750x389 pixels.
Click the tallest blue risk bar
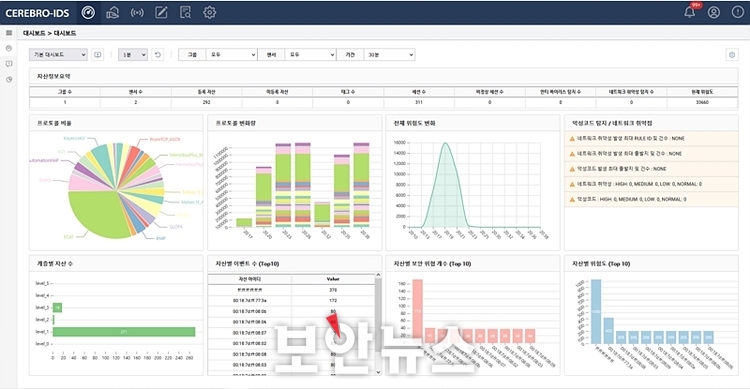pyautogui.click(x=596, y=311)
